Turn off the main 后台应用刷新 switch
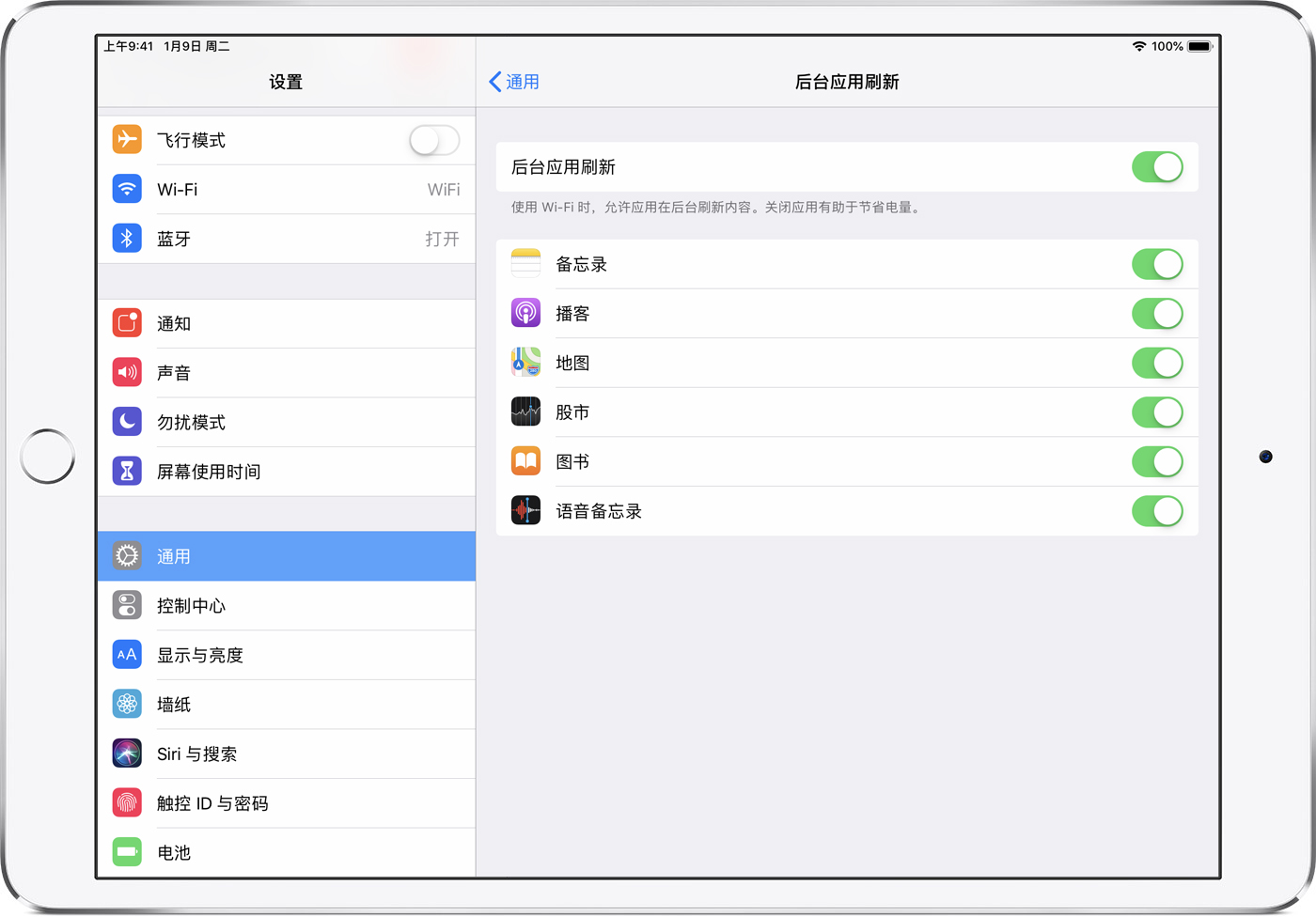 pos(1156,167)
